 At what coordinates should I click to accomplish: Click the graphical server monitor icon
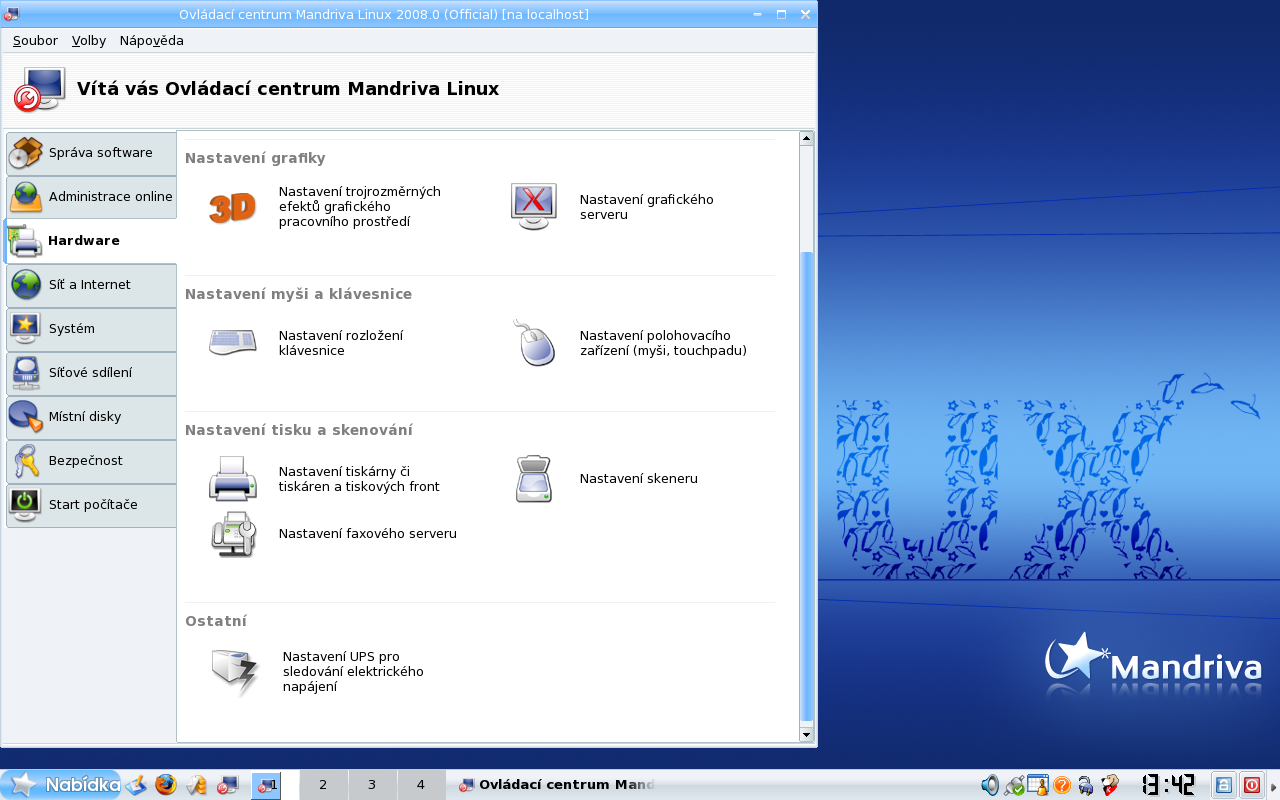(x=533, y=206)
